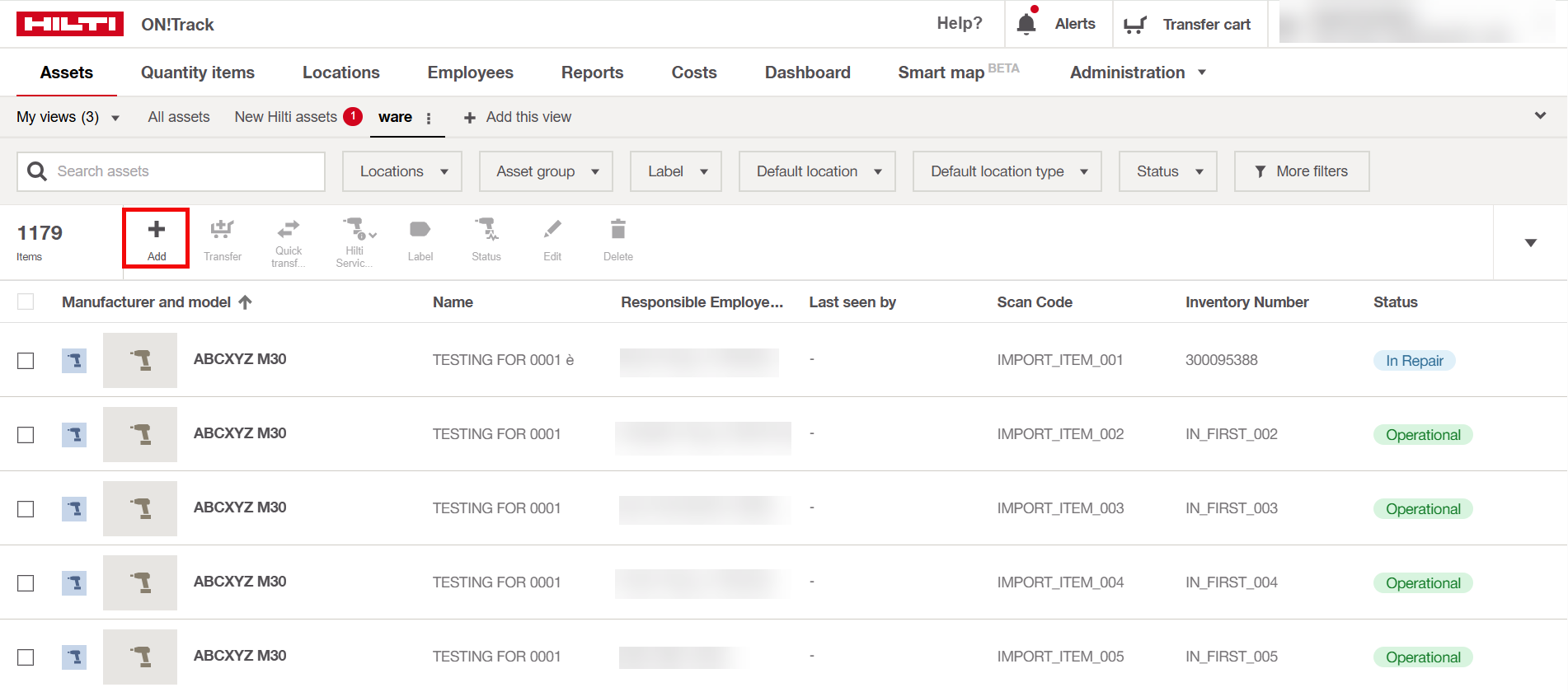
Task: Sort by the Scan Code column header
Action: (x=1035, y=302)
